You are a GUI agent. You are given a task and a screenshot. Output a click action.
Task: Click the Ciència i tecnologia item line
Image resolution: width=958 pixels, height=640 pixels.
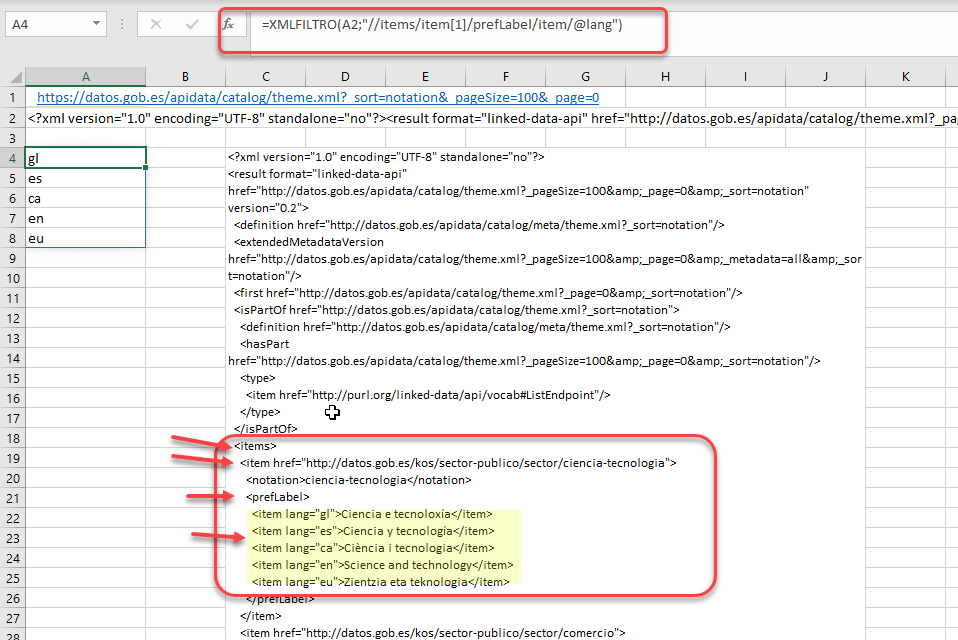click(x=373, y=548)
